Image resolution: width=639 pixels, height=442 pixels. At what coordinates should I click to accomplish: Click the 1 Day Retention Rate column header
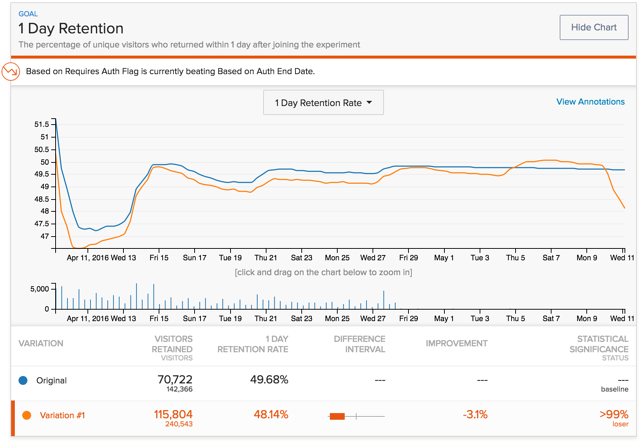[263, 343]
